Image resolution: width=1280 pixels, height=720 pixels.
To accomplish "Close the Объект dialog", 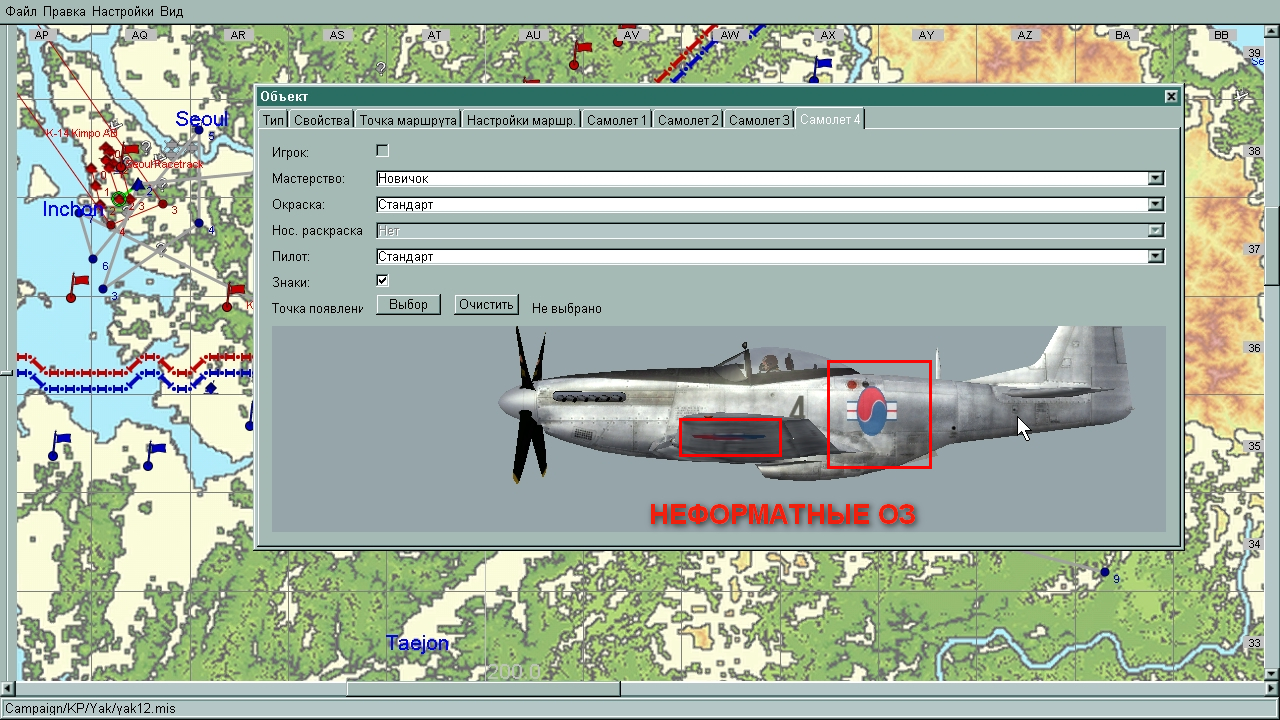I will point(1171,96).
